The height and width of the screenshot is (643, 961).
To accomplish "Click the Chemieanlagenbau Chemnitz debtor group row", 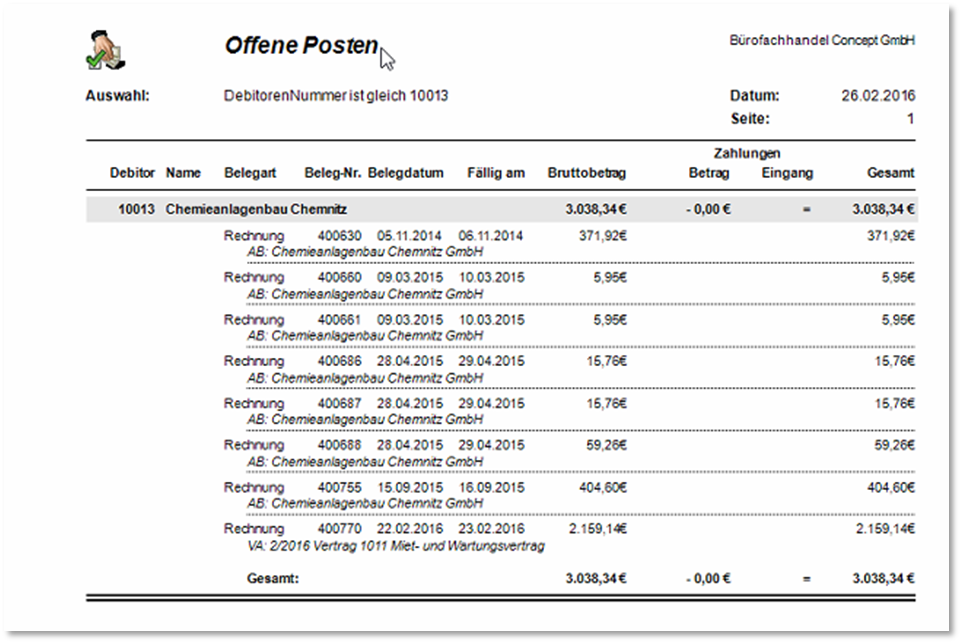I will [256, 210].
